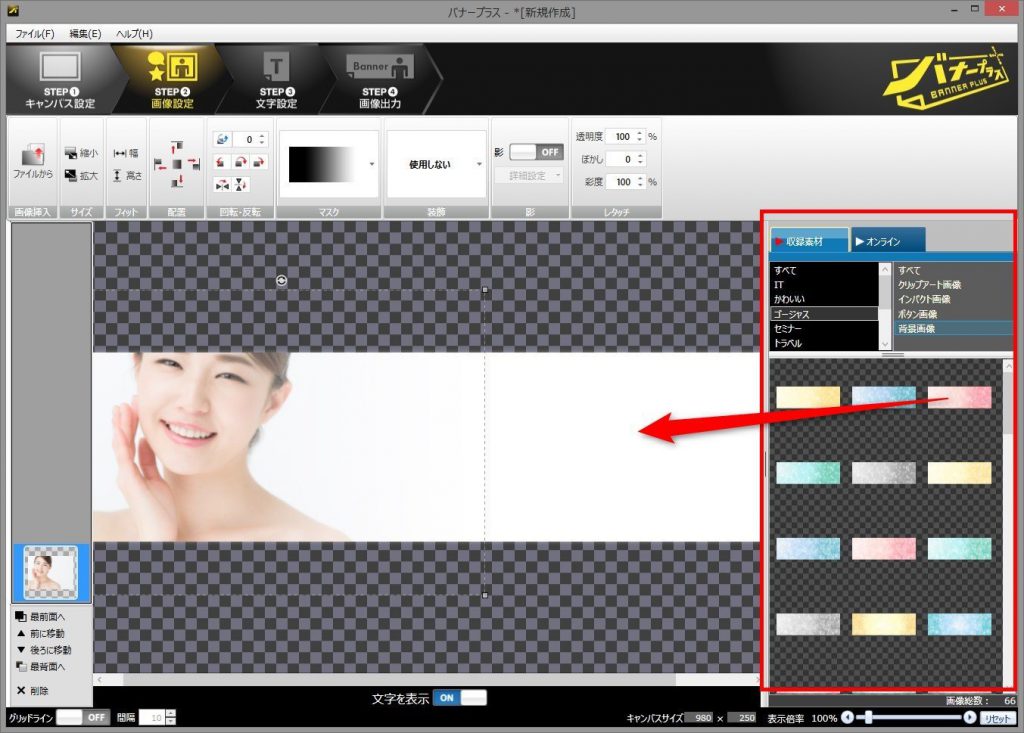Pick the yellow glitter background in first row
This screenshot has width=1024, height=733.
(808, 397)
